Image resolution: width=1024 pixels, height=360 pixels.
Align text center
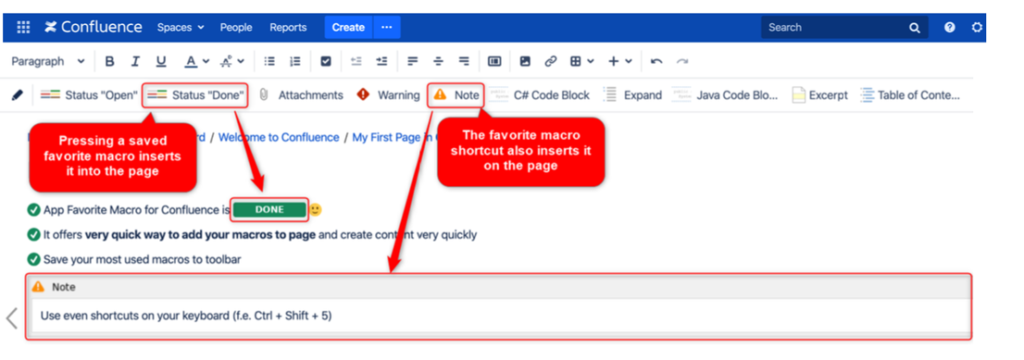coord(438,61)
